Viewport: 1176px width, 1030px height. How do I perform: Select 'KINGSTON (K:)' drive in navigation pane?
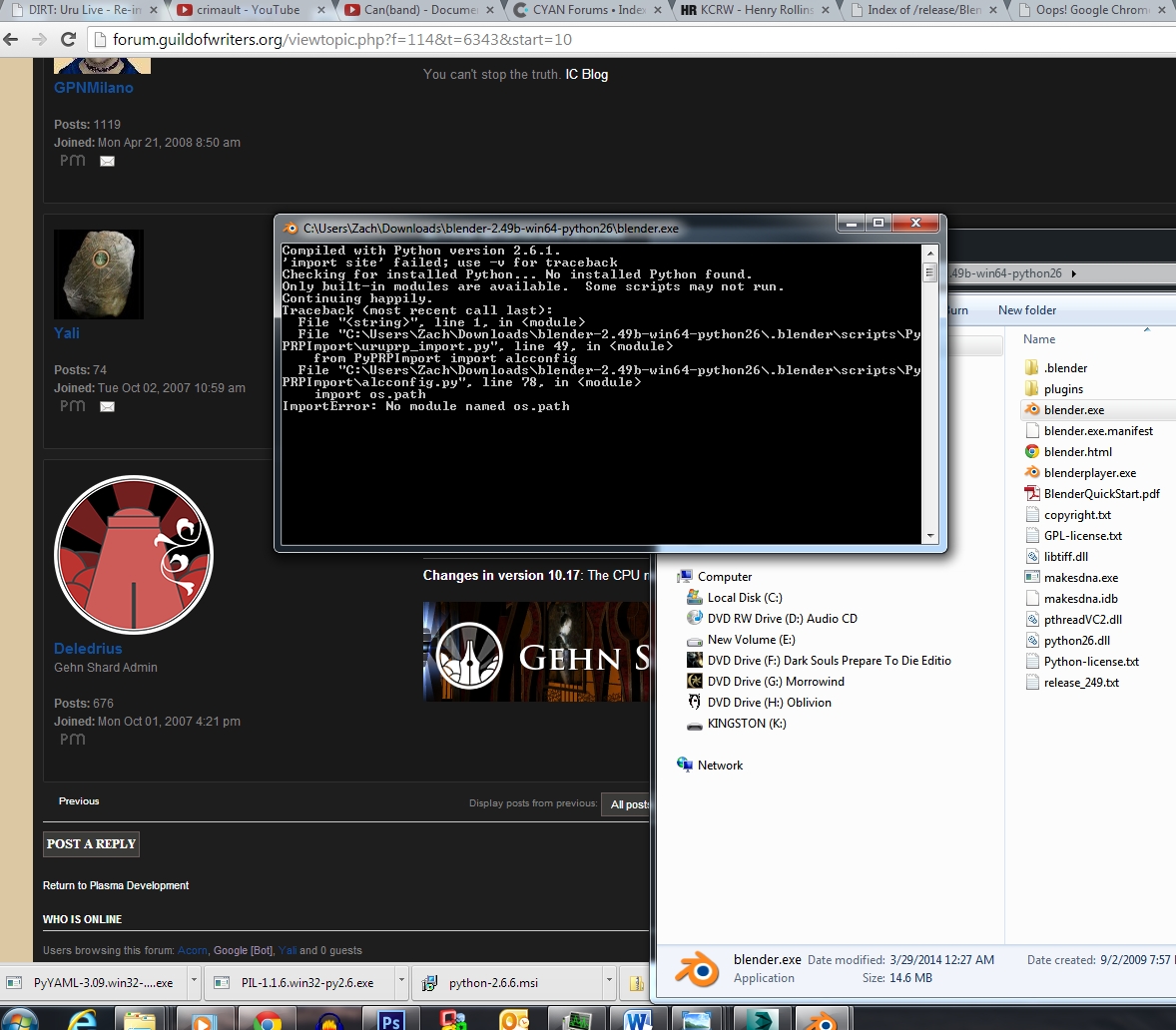click(x=747, y=723)
